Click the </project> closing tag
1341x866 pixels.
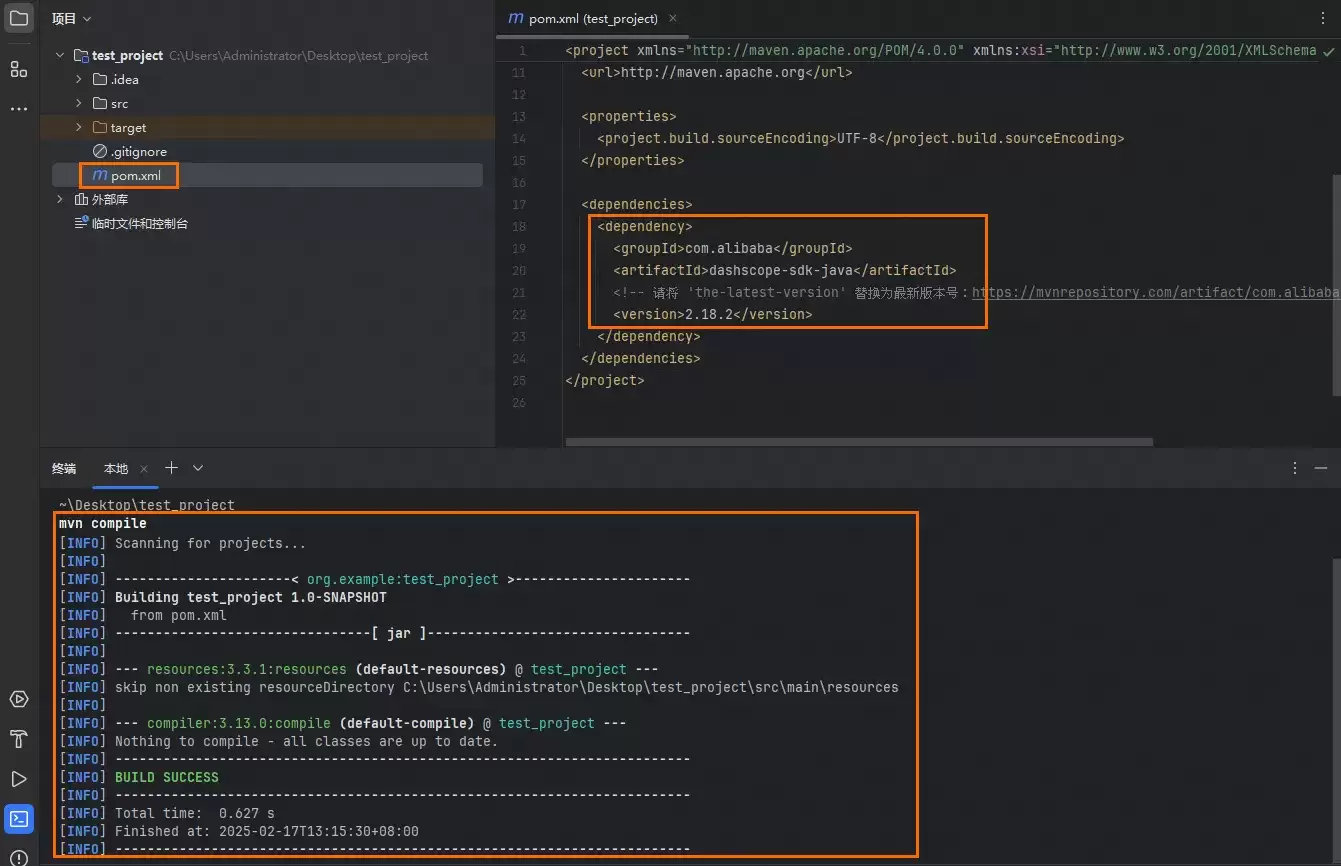[x=604, y=381]
